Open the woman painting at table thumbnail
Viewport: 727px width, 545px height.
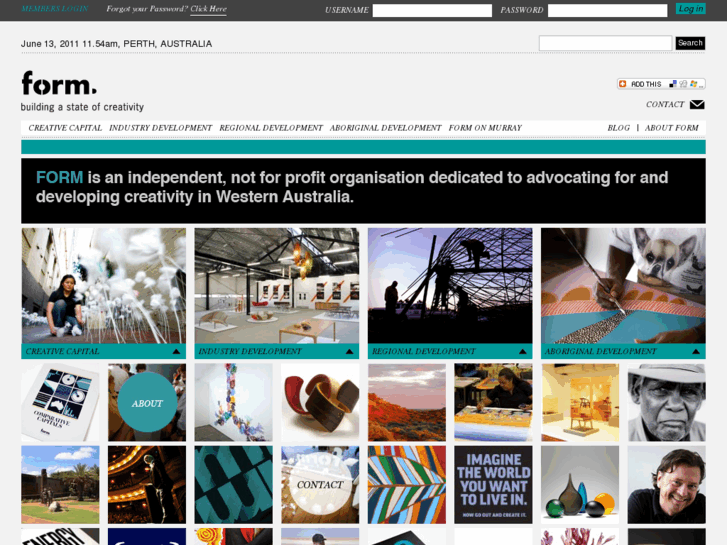[x=493, y=402]
